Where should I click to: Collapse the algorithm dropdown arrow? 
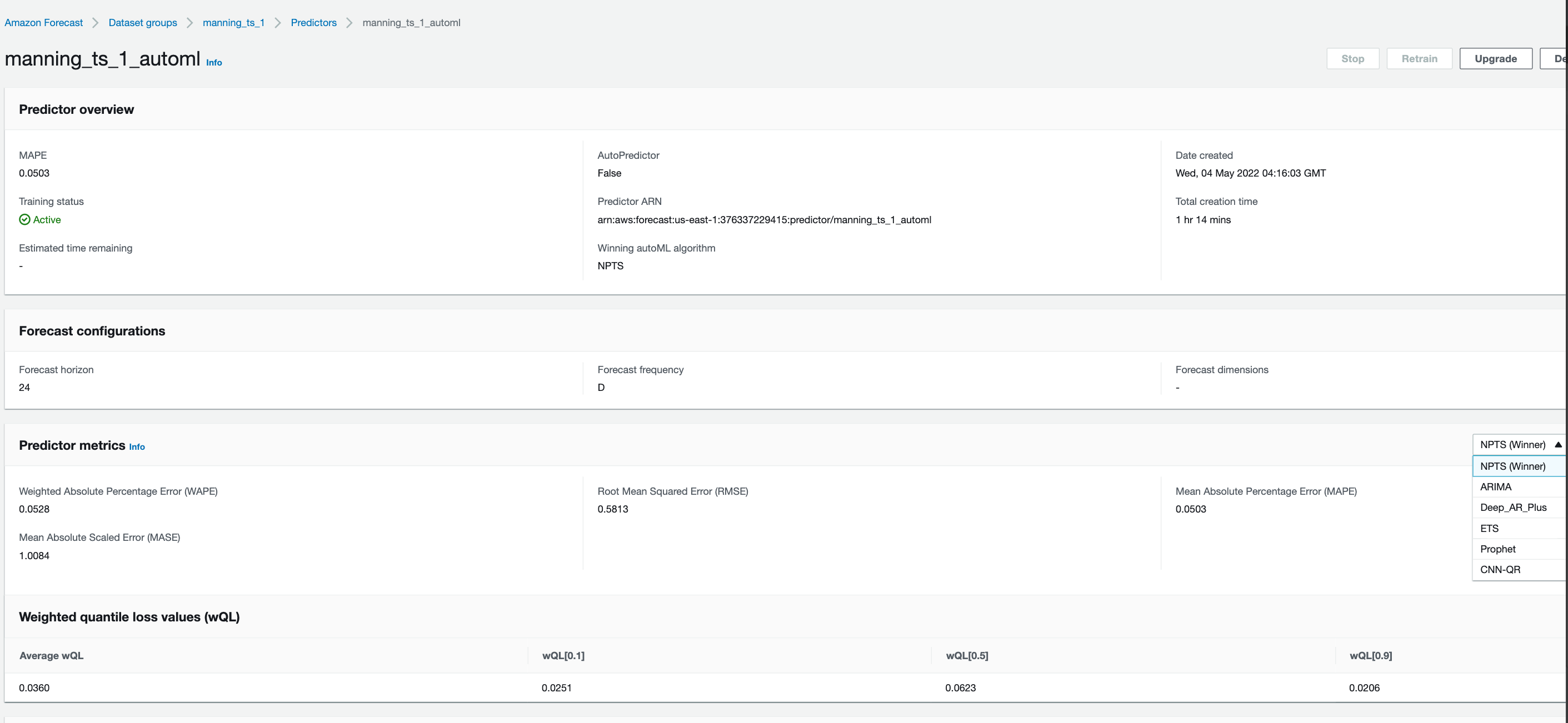[1557, 444]
